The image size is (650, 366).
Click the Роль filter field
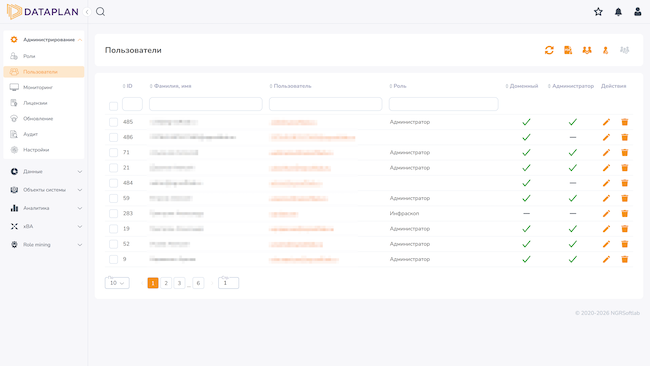[x=444, y=104]
